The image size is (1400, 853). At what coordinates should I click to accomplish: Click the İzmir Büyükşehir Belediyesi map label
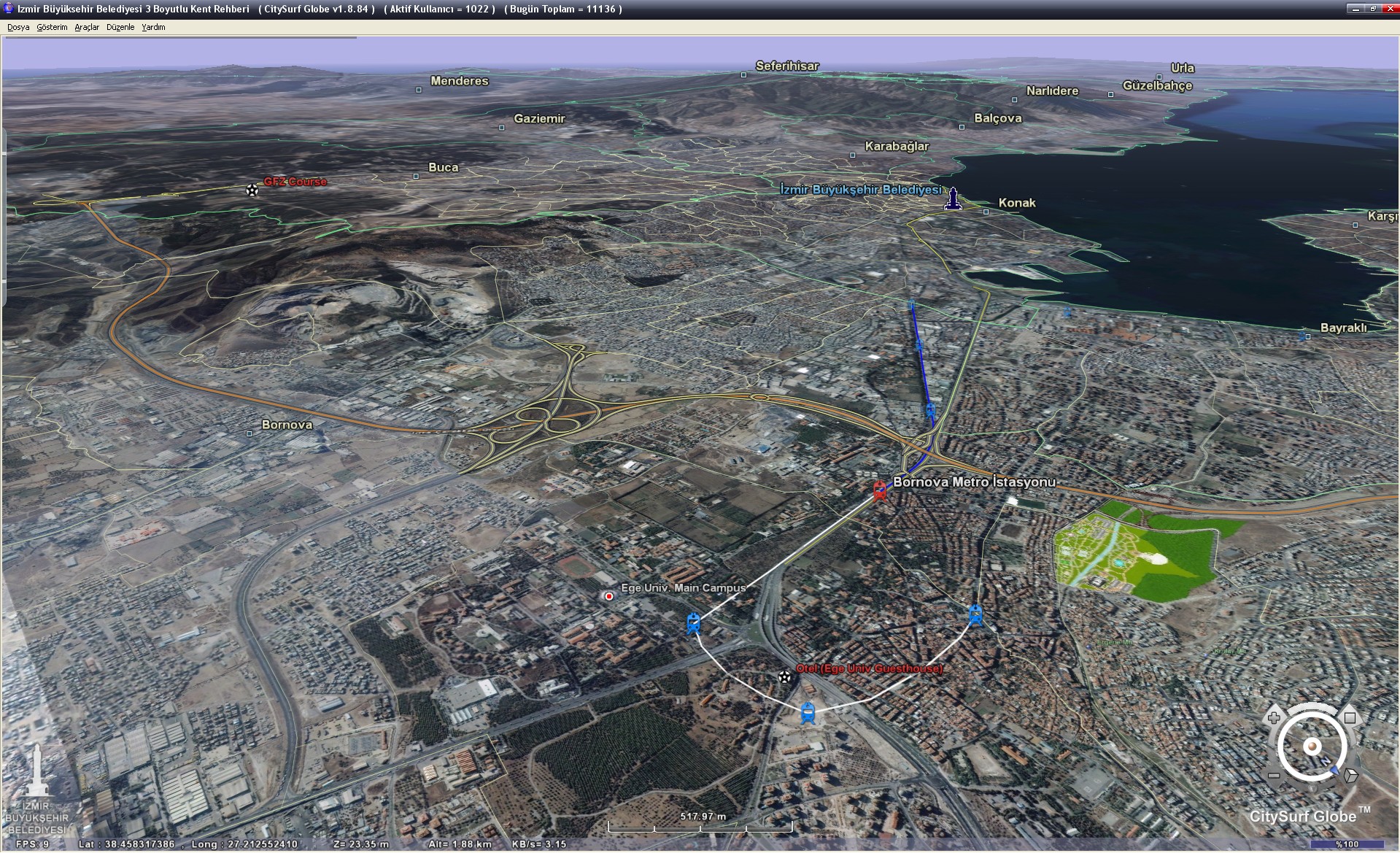[860, 190]
